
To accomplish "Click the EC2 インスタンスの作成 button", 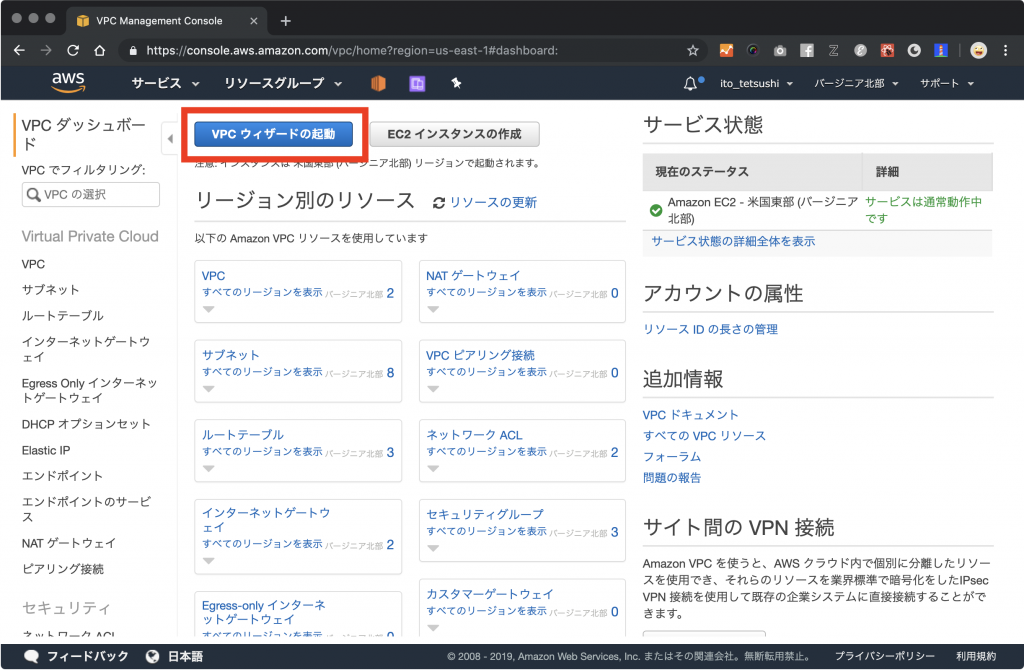I will (x=455, y=134).
